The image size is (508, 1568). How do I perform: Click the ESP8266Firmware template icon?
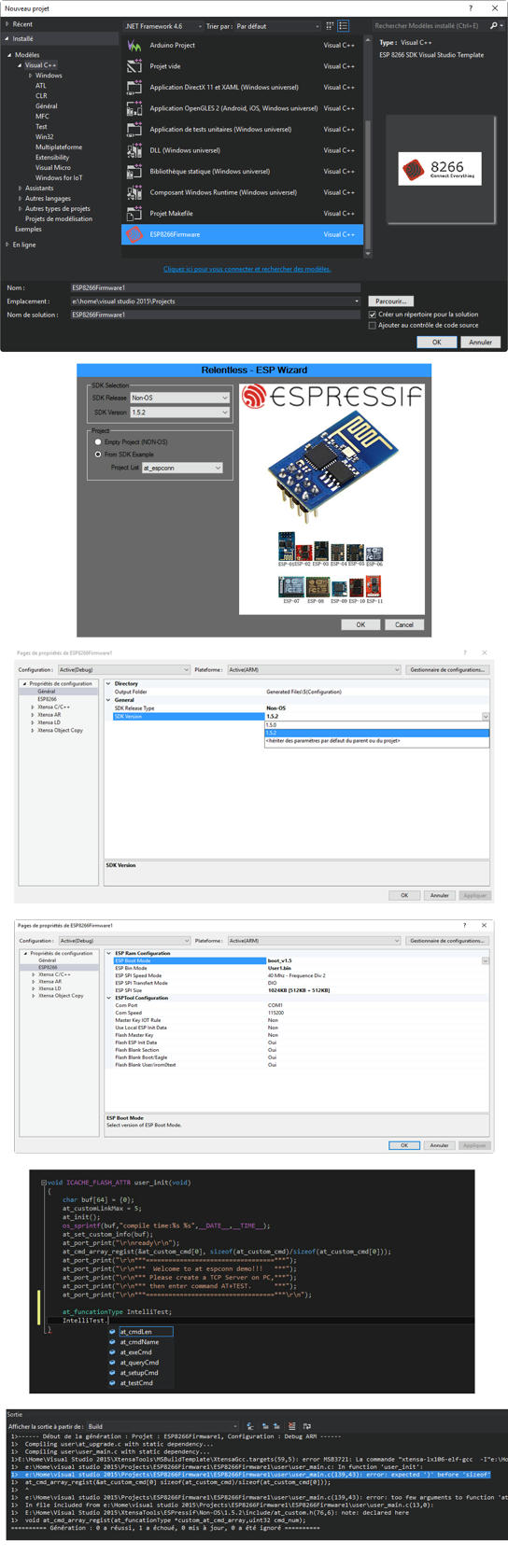click(x=134, y=234)
